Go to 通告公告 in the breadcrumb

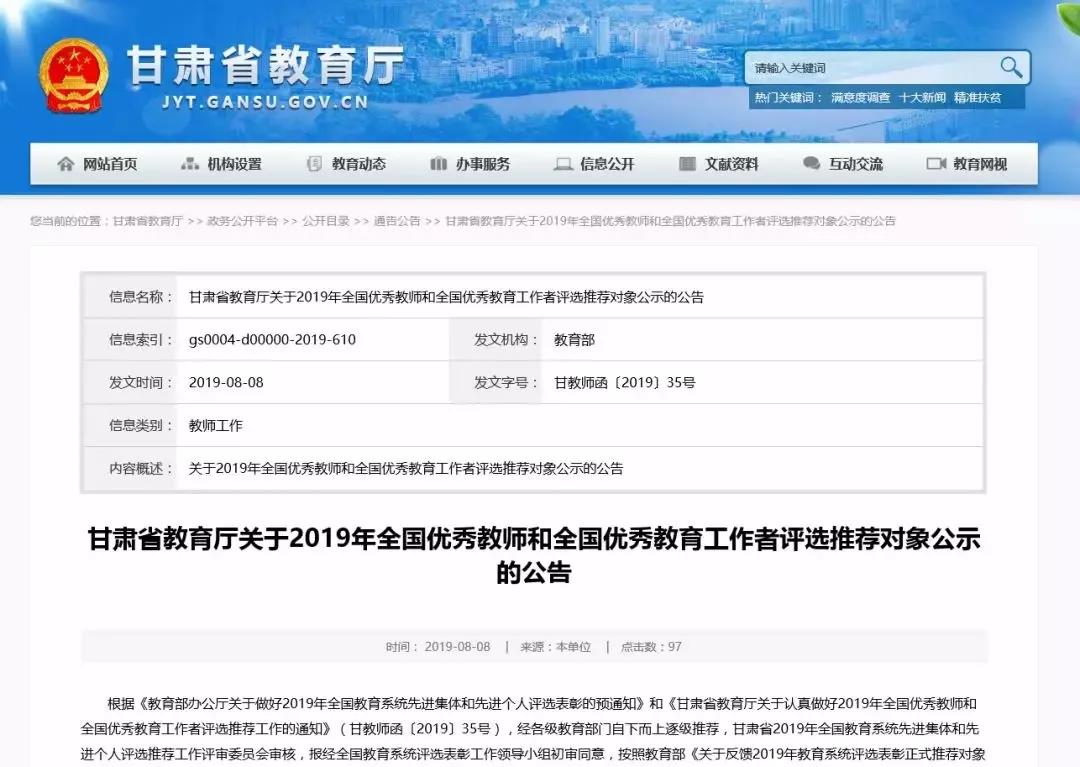click(397, 221)
